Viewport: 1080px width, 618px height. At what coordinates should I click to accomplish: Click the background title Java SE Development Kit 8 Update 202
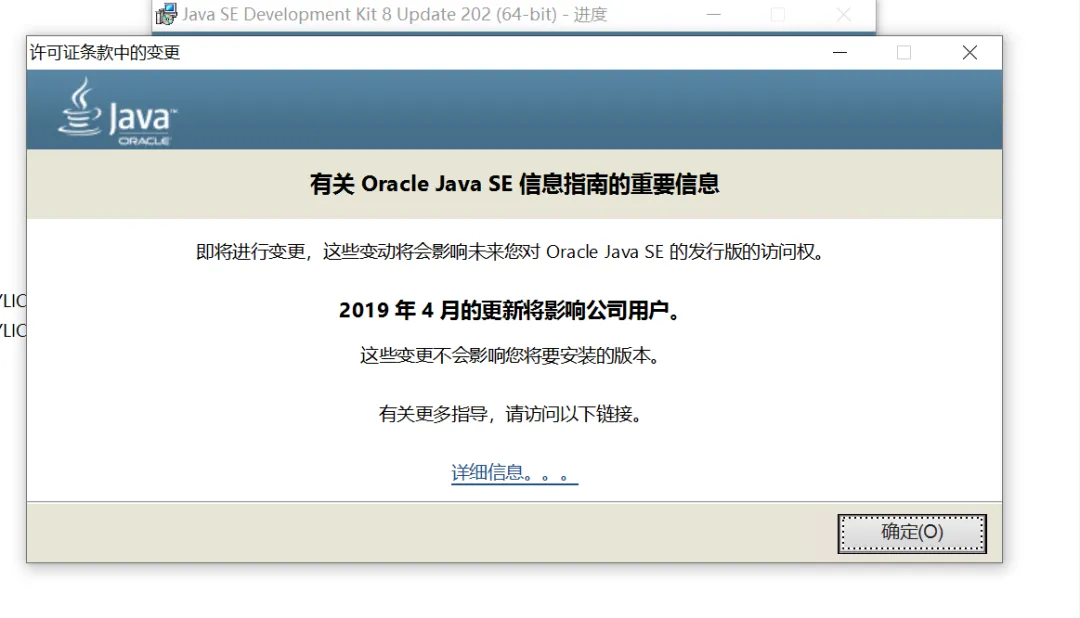[x=395, y=14]
